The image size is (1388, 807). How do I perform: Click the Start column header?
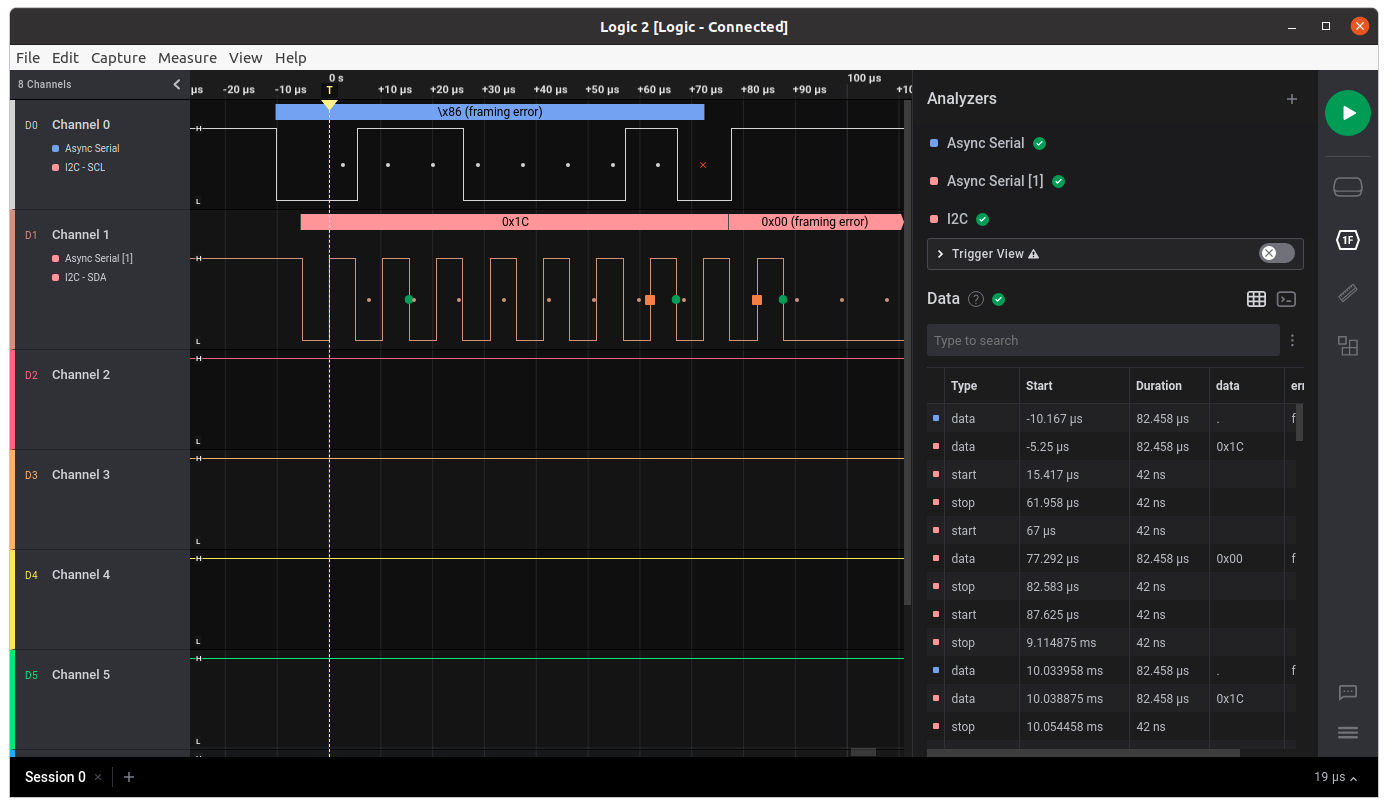point(1039,386)
